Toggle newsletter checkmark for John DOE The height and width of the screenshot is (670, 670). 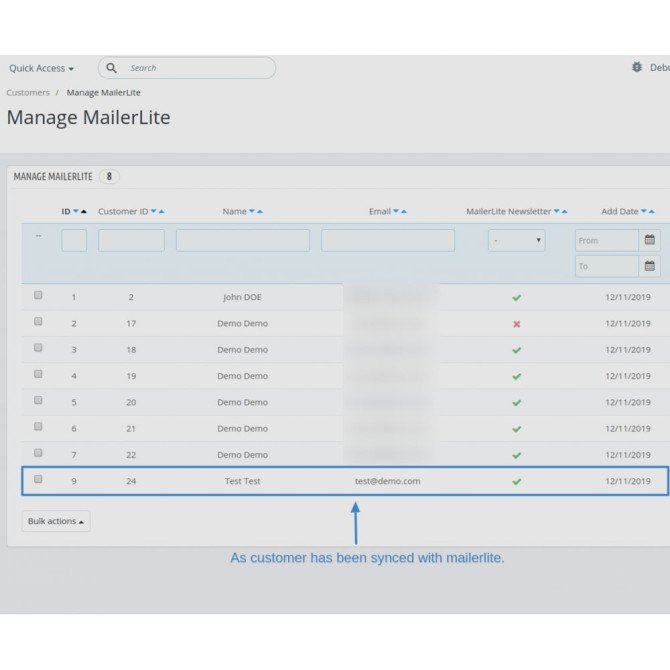(517, 297)
